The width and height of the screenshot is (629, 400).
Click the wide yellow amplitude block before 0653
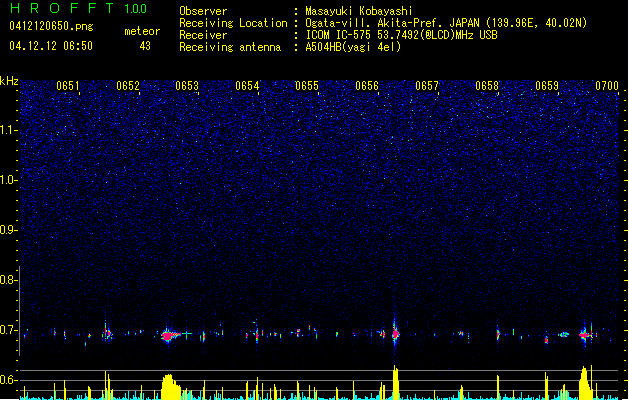pos(171,387)
